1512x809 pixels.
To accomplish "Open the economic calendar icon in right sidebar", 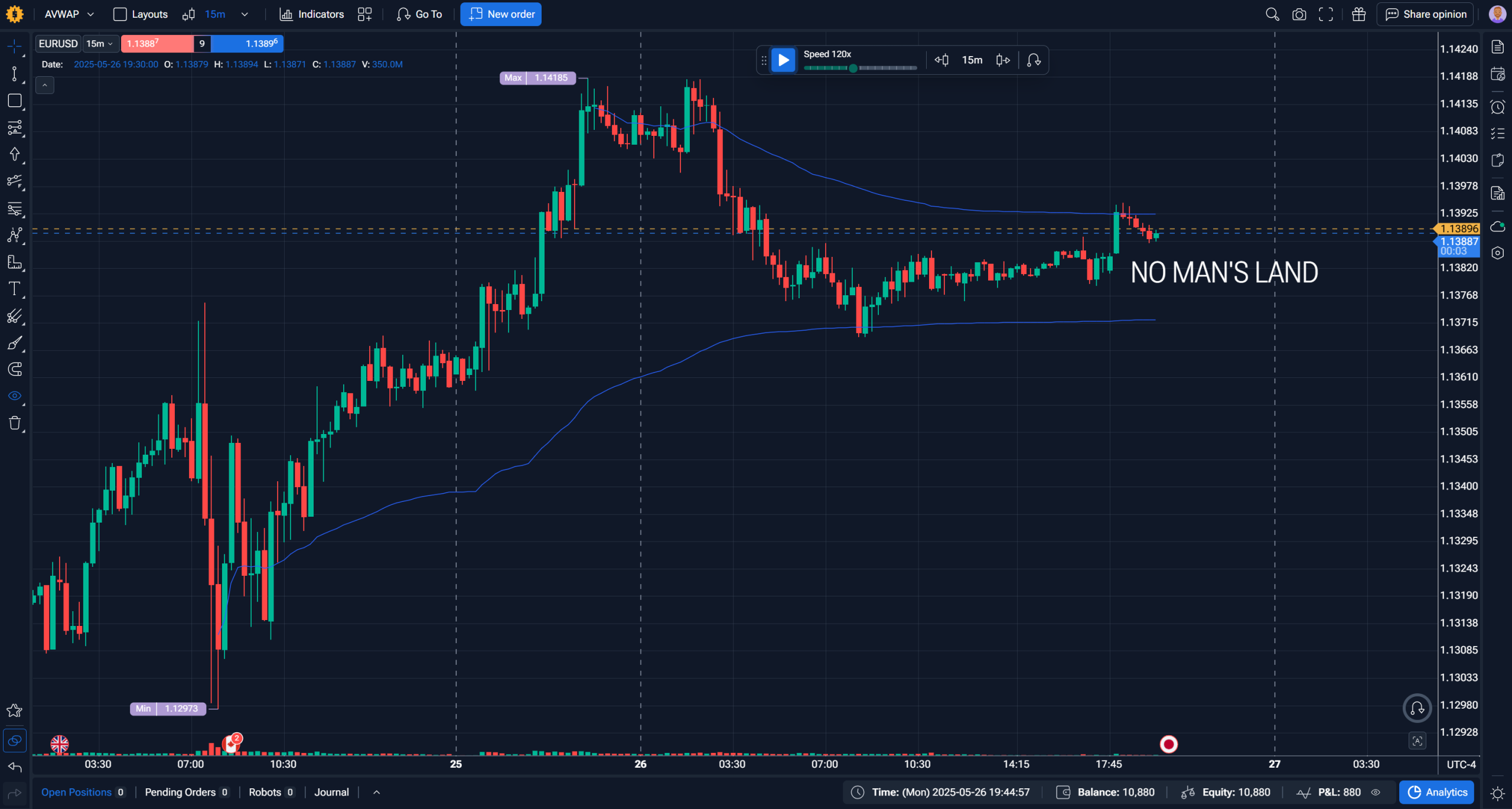I will point(1498,74).
